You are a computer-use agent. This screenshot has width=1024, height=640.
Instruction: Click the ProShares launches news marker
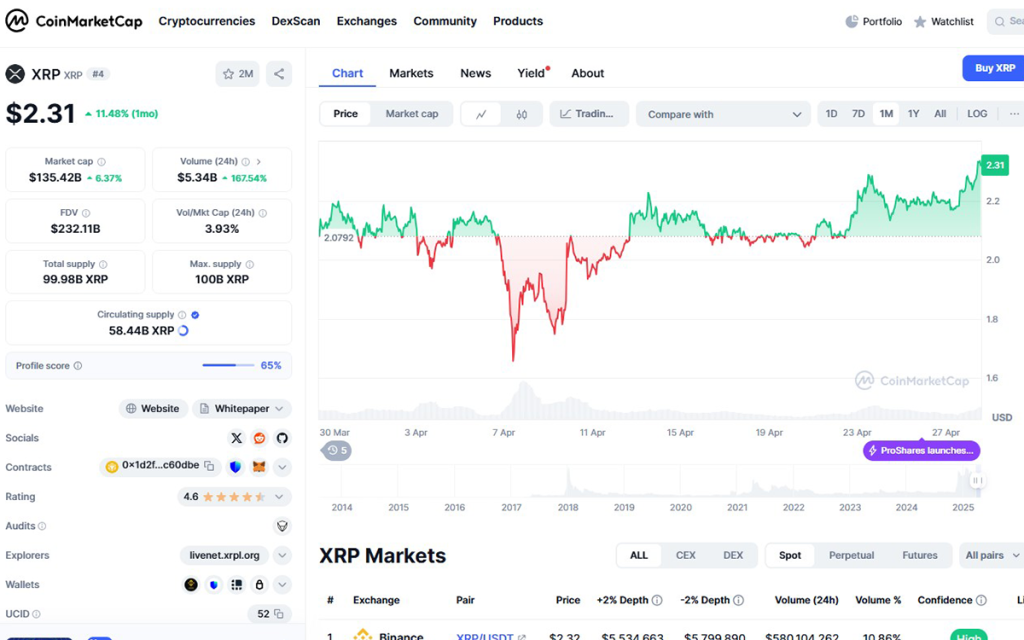(x=921, y=451)
